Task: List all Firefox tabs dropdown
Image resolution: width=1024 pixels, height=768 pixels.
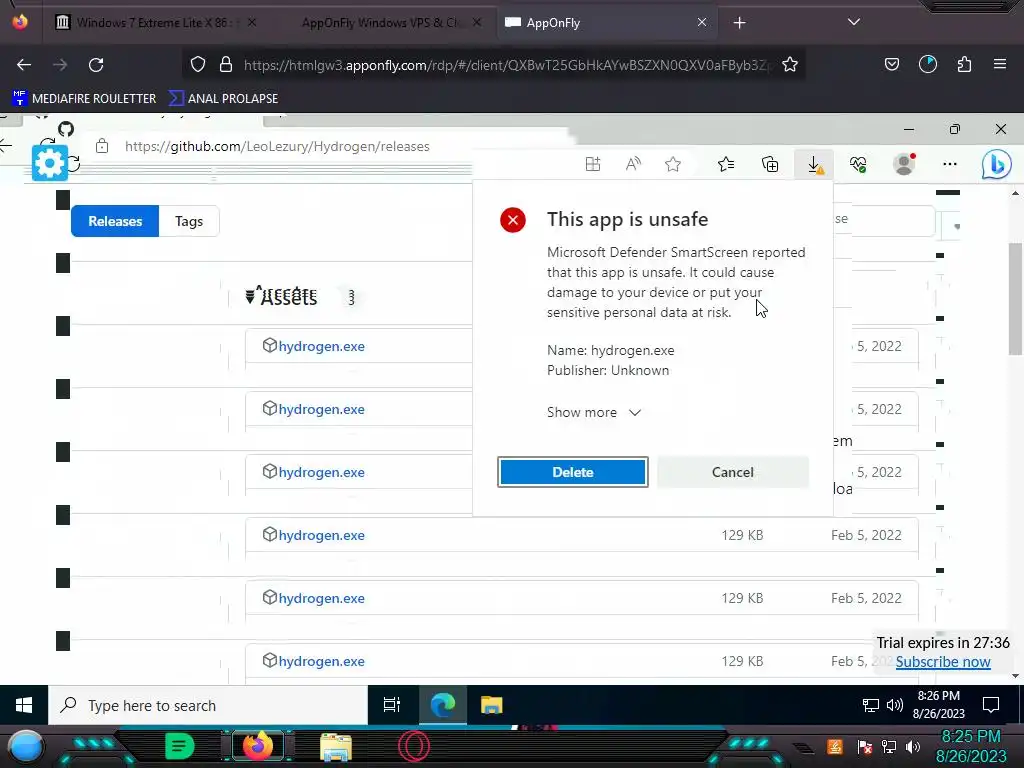Action: (854, 22)
